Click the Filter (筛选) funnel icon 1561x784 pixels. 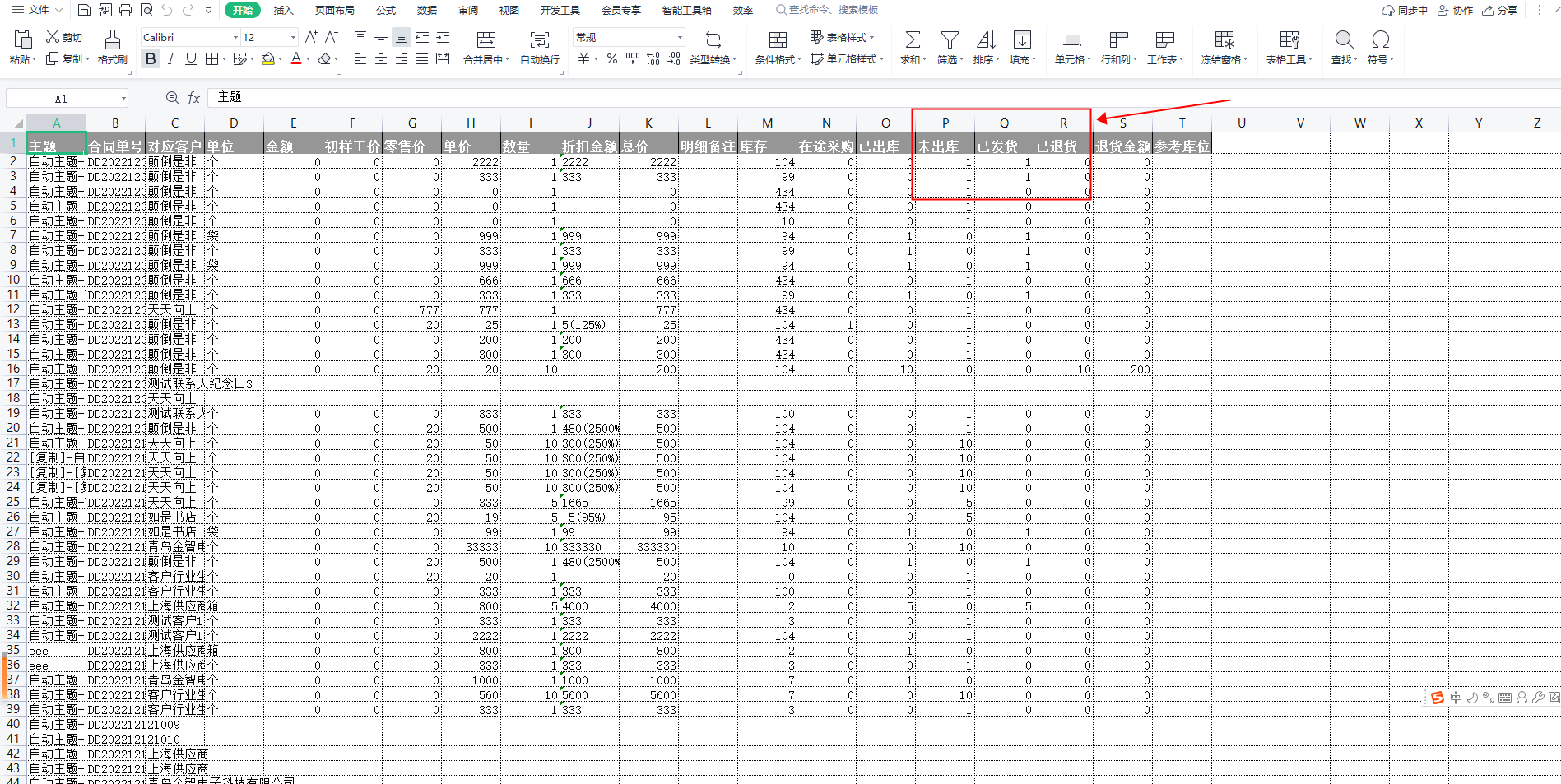click(x=950, y=39)
